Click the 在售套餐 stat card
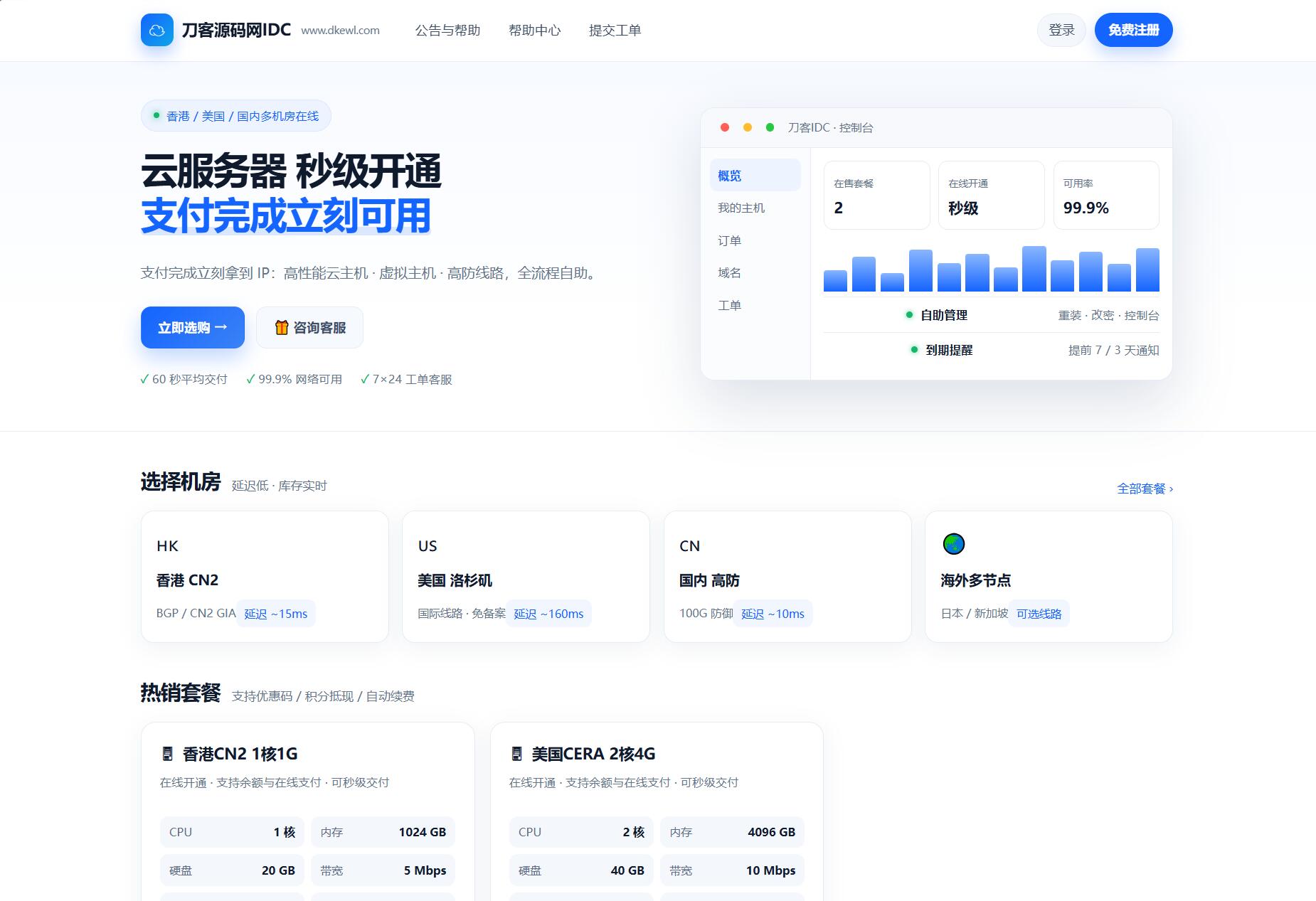The height and width of the screenshot is (901, 1316). [876, 196]
